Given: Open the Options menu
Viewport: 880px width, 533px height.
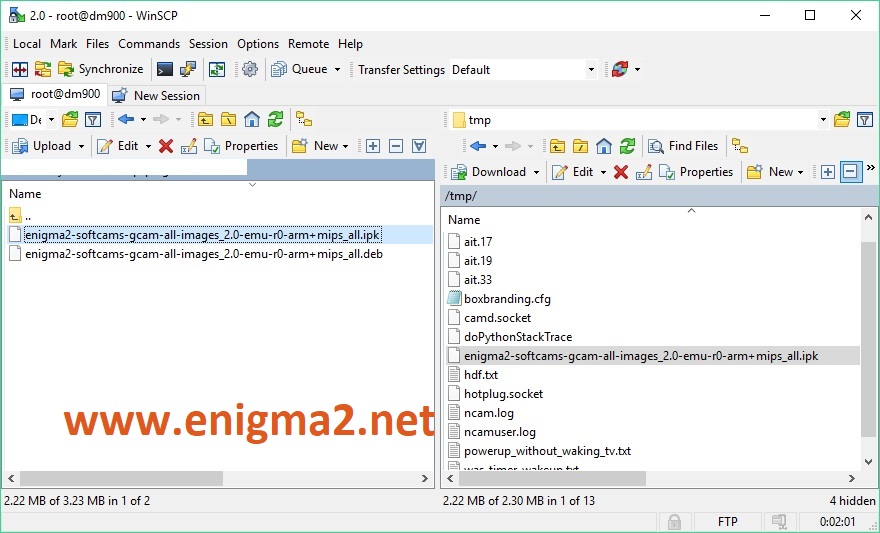Looking at the screenshot, I should pos(258,44).
